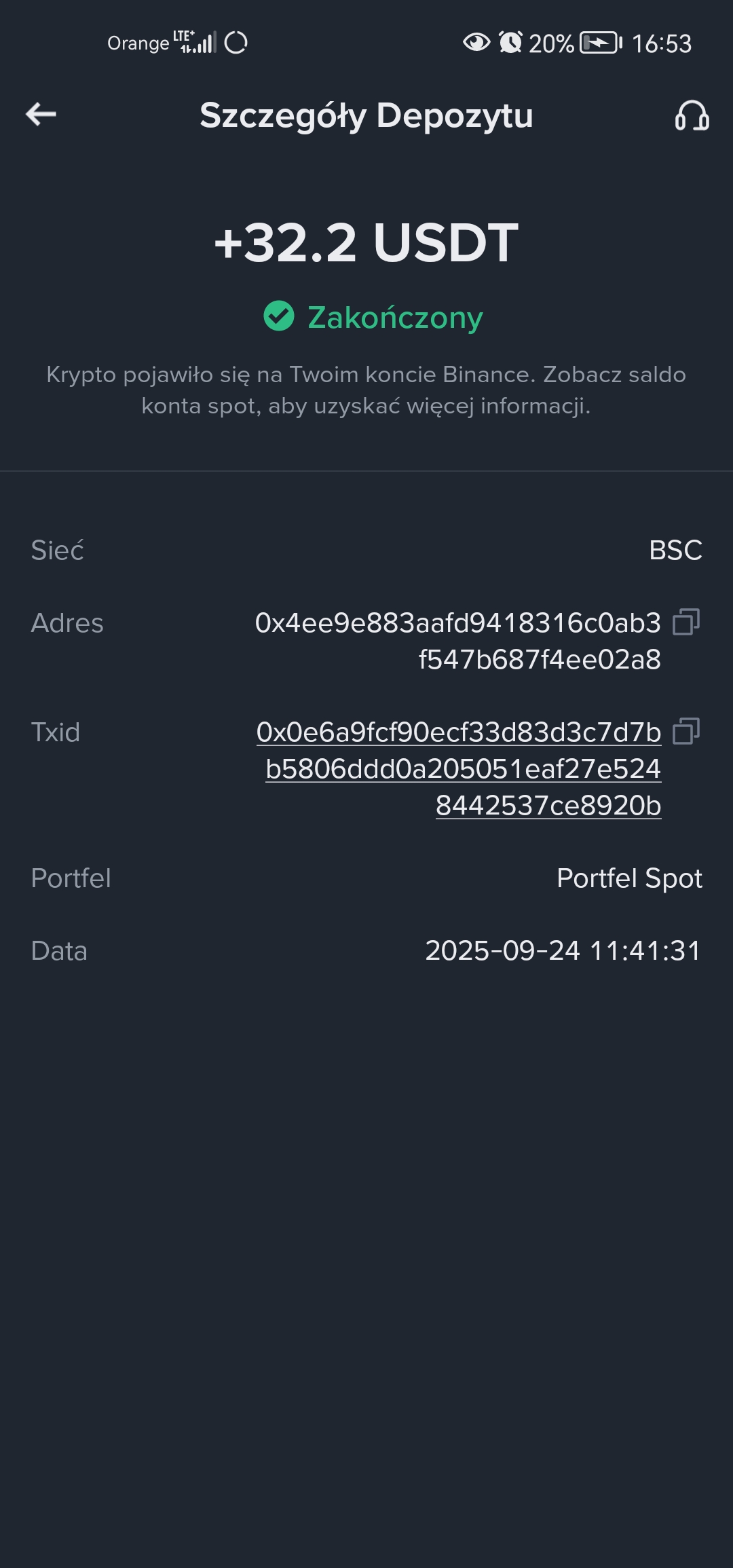Tap the BSC network value
The height and width of the screenshot is (1568, 733).
[675, 550]
